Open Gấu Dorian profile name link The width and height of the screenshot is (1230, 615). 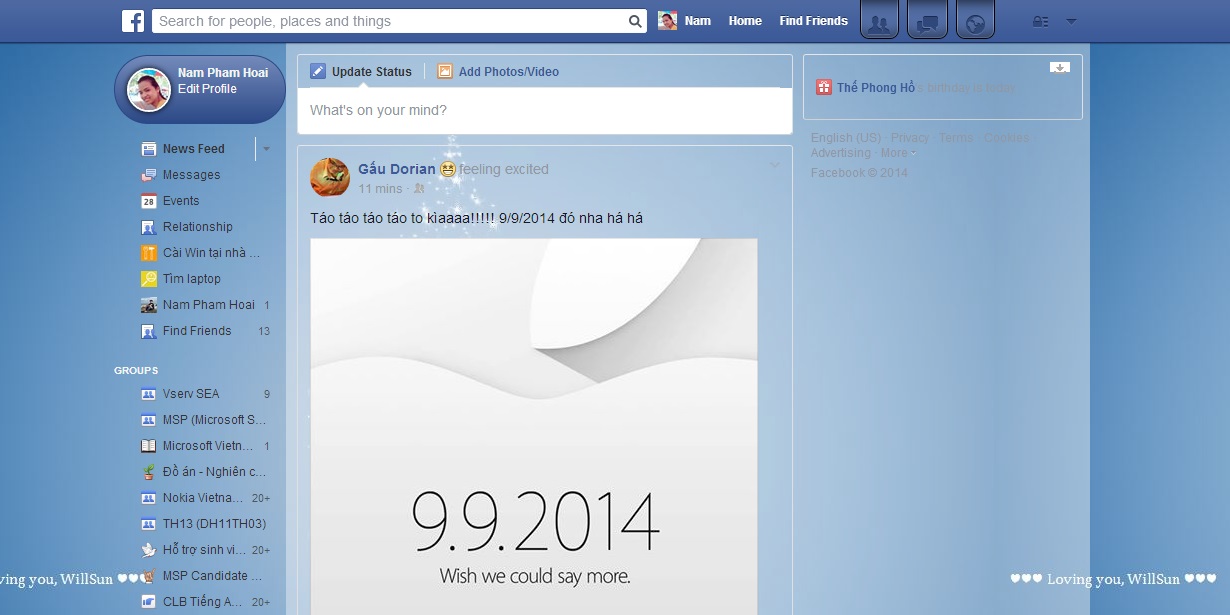click(397, 169)
